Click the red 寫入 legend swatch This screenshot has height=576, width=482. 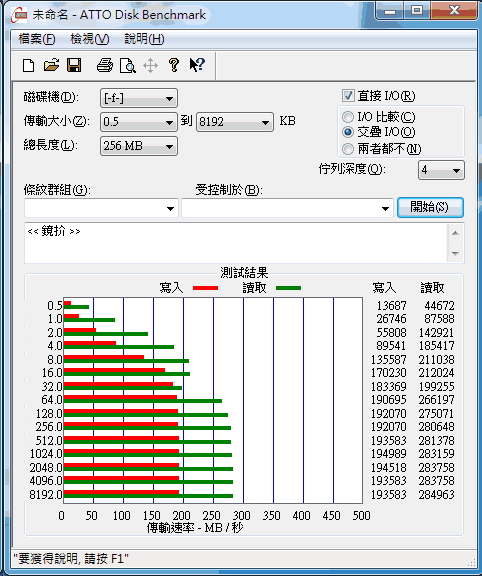[x=205, y=288]
